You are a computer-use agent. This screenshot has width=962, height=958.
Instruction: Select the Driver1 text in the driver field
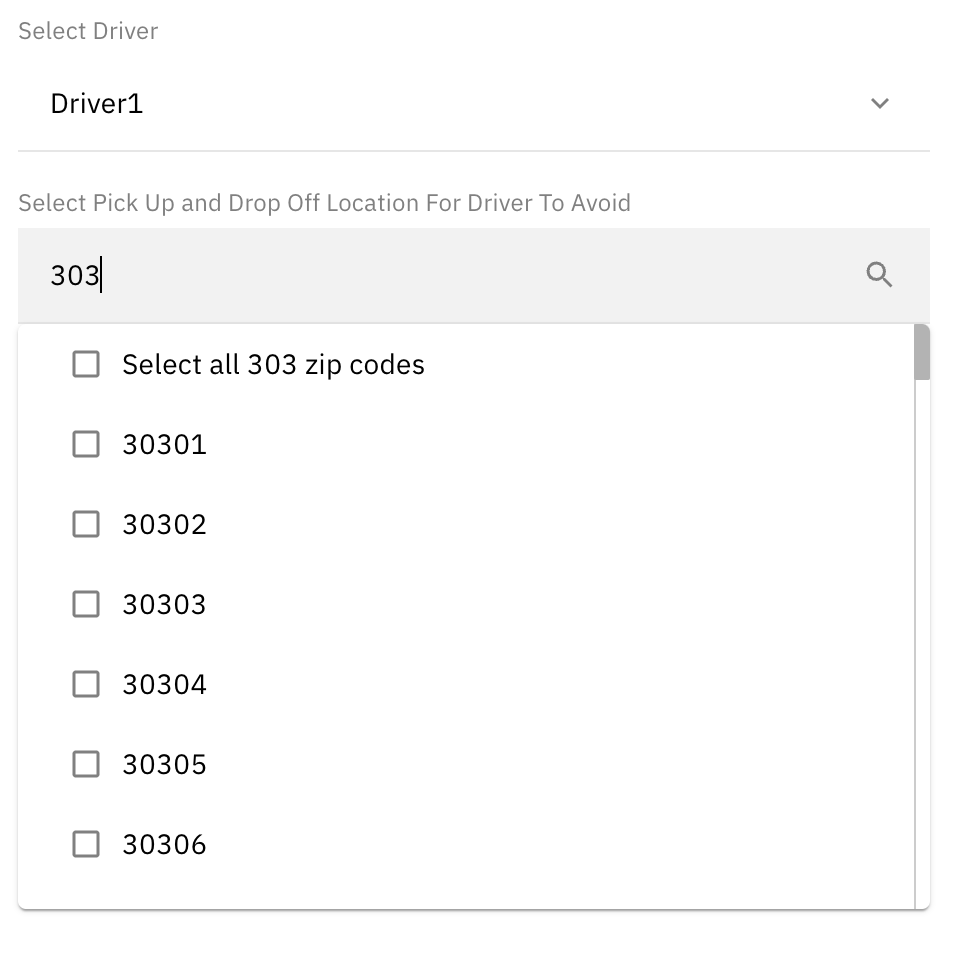click(x=96, y=103)
